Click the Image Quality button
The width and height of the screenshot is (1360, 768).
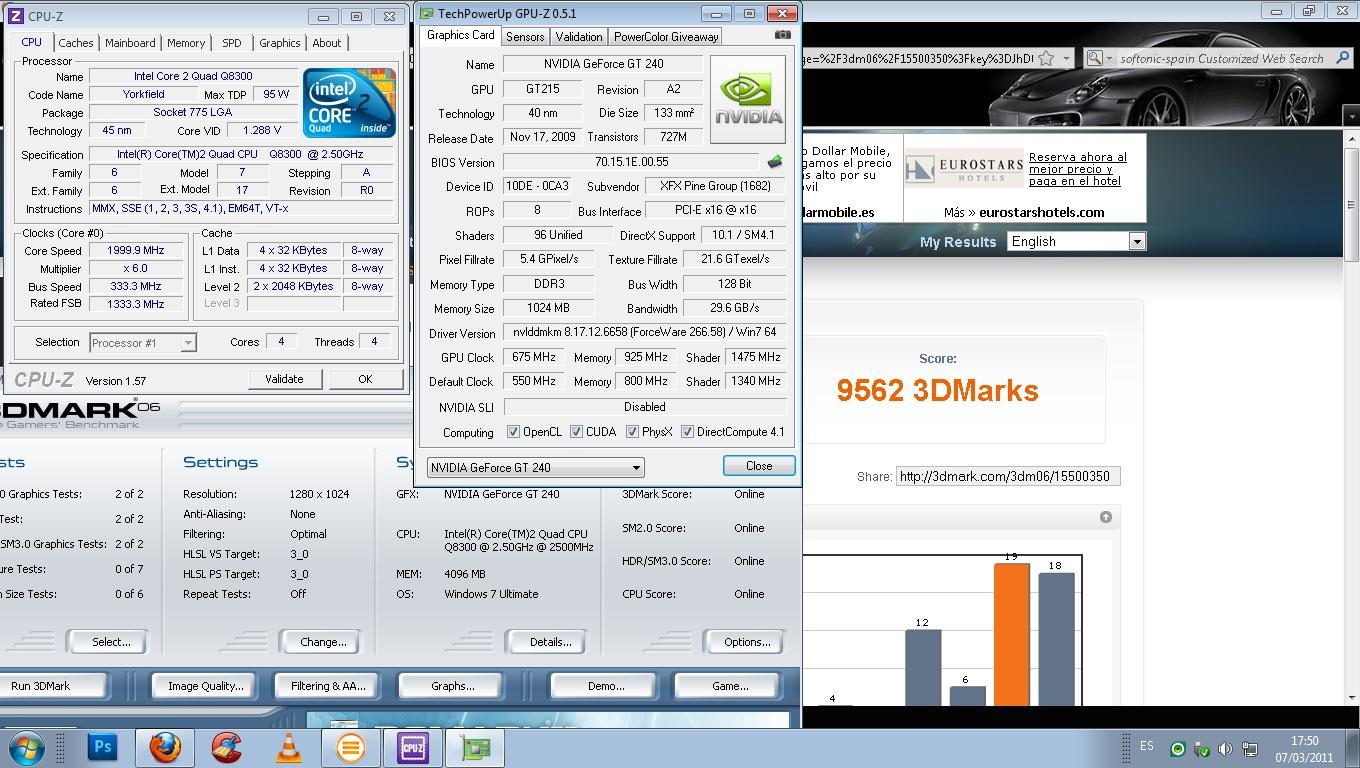(206, 686)
